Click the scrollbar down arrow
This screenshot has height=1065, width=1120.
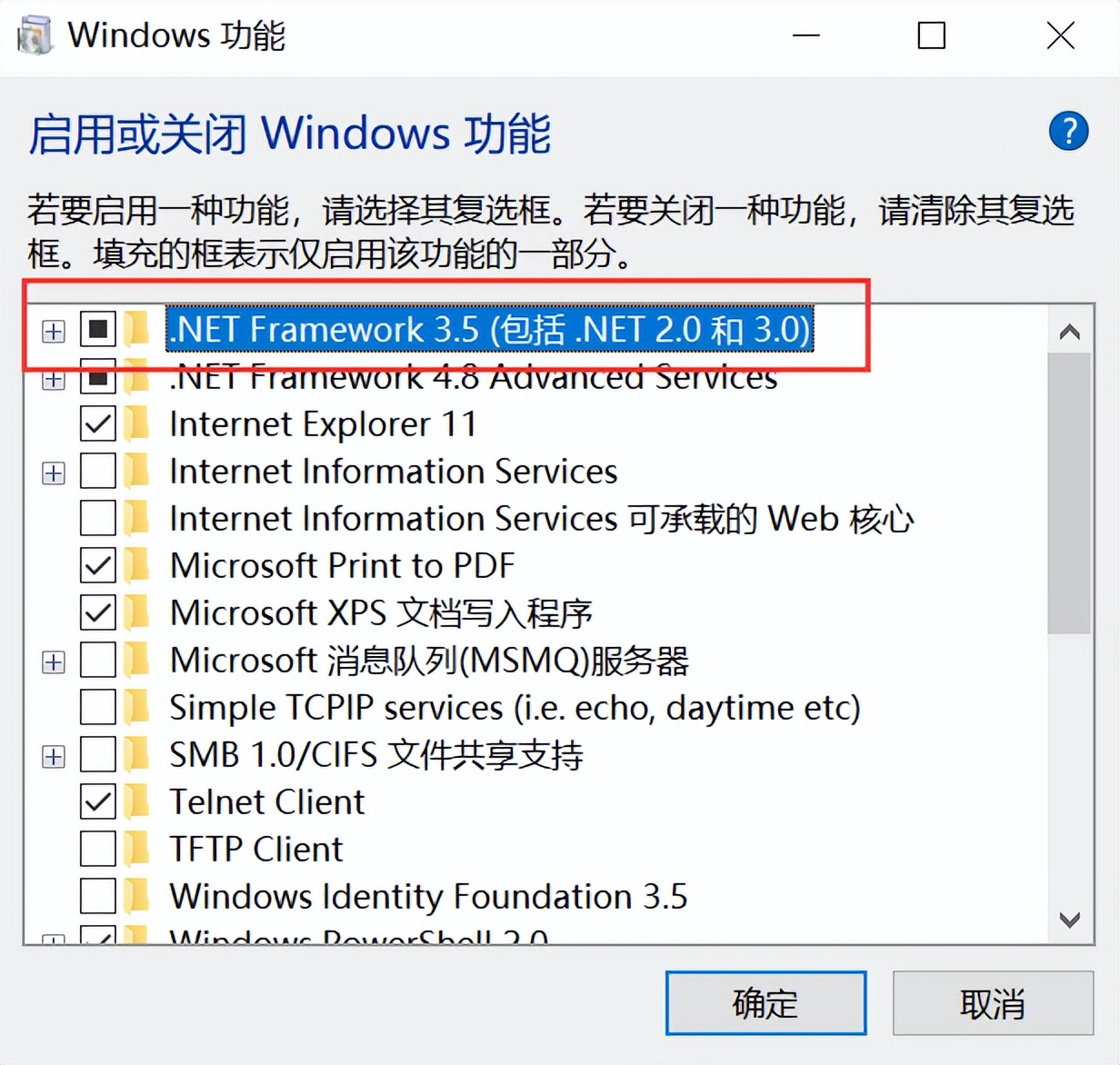pyautogui.click(x=1070, y=919)
